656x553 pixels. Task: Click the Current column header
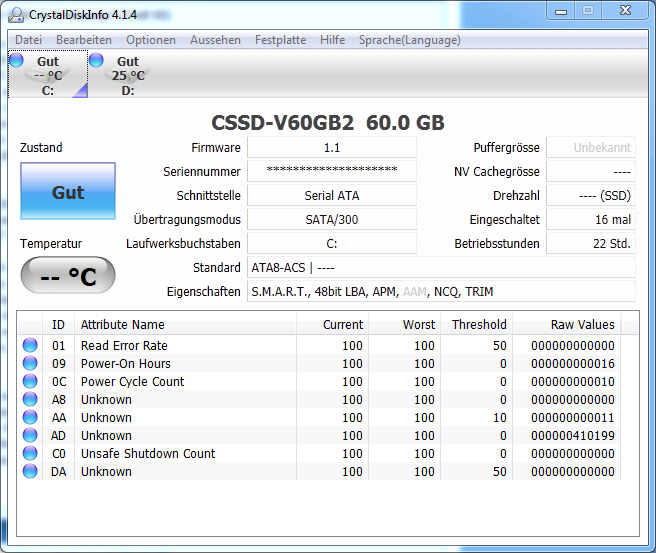pos(333,325)
